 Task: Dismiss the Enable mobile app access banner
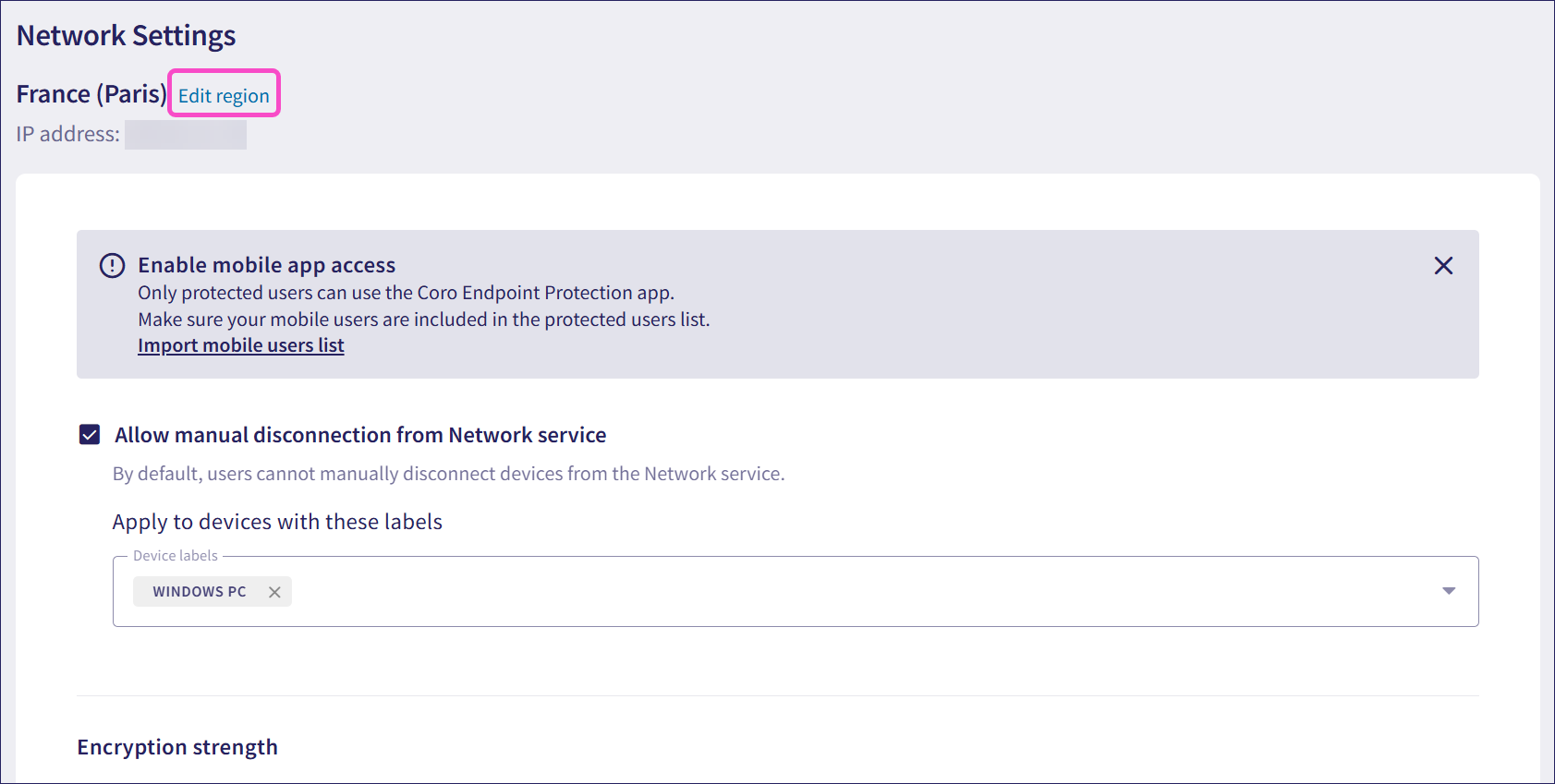(1443, 266)
